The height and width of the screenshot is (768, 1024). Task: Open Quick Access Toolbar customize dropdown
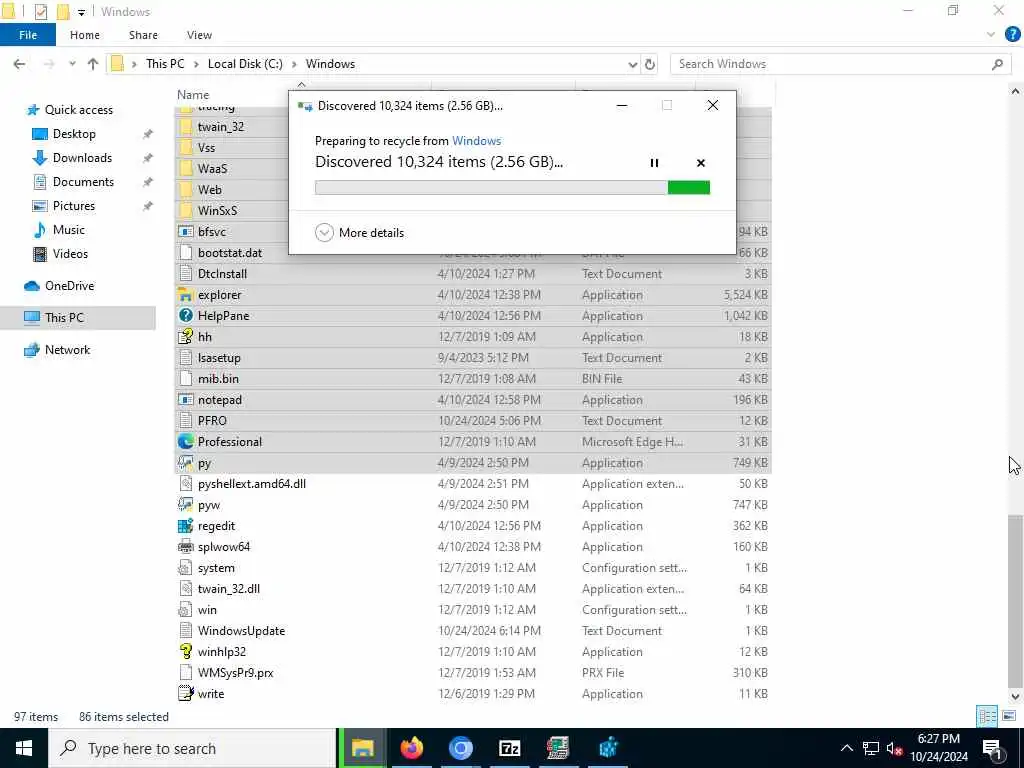(81, 12)
